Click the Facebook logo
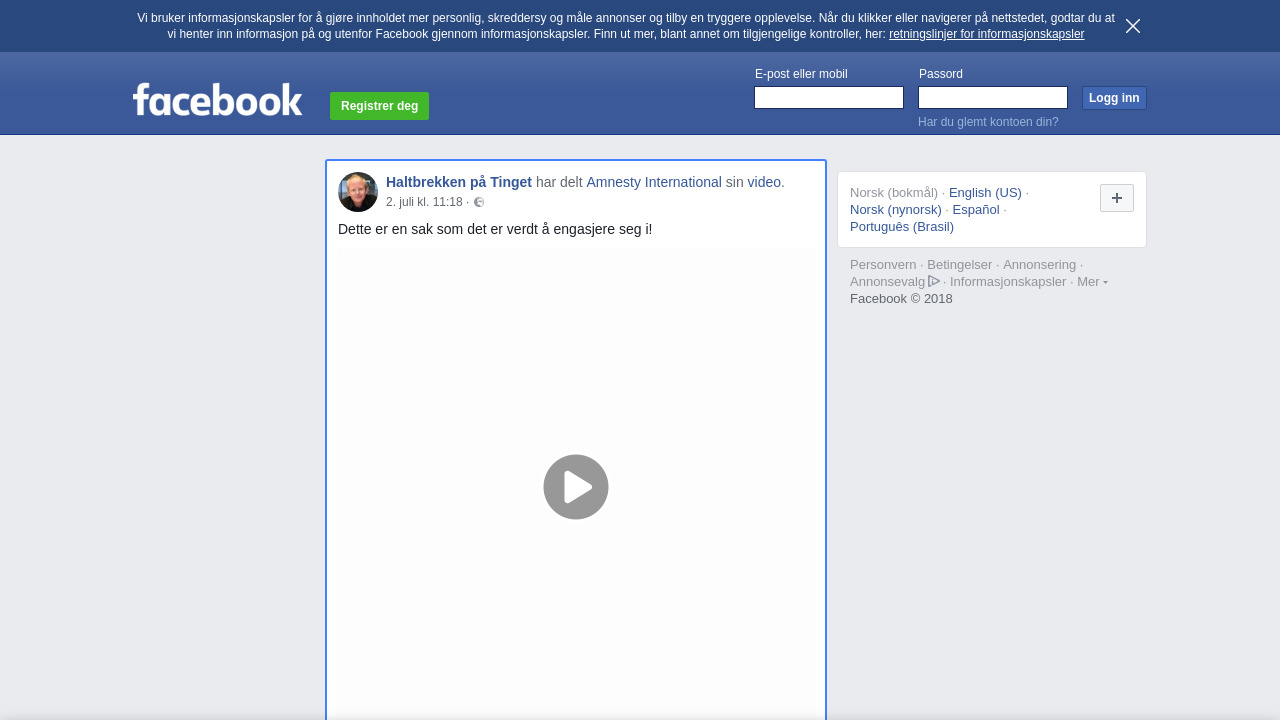Image resolution: width=1280 pixels, height=720 pixels. coord(218,99)
